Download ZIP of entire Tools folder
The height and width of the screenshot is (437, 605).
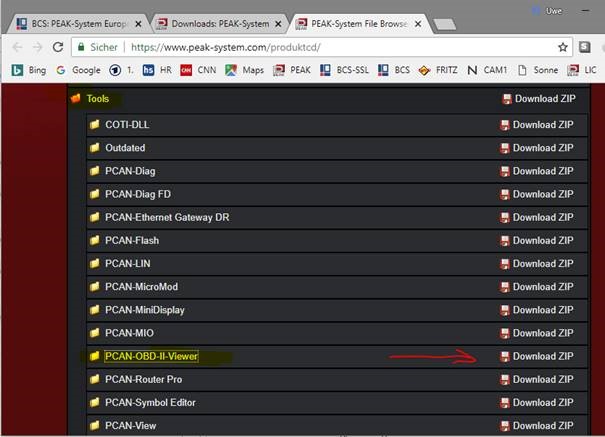[x=539, y=99]
